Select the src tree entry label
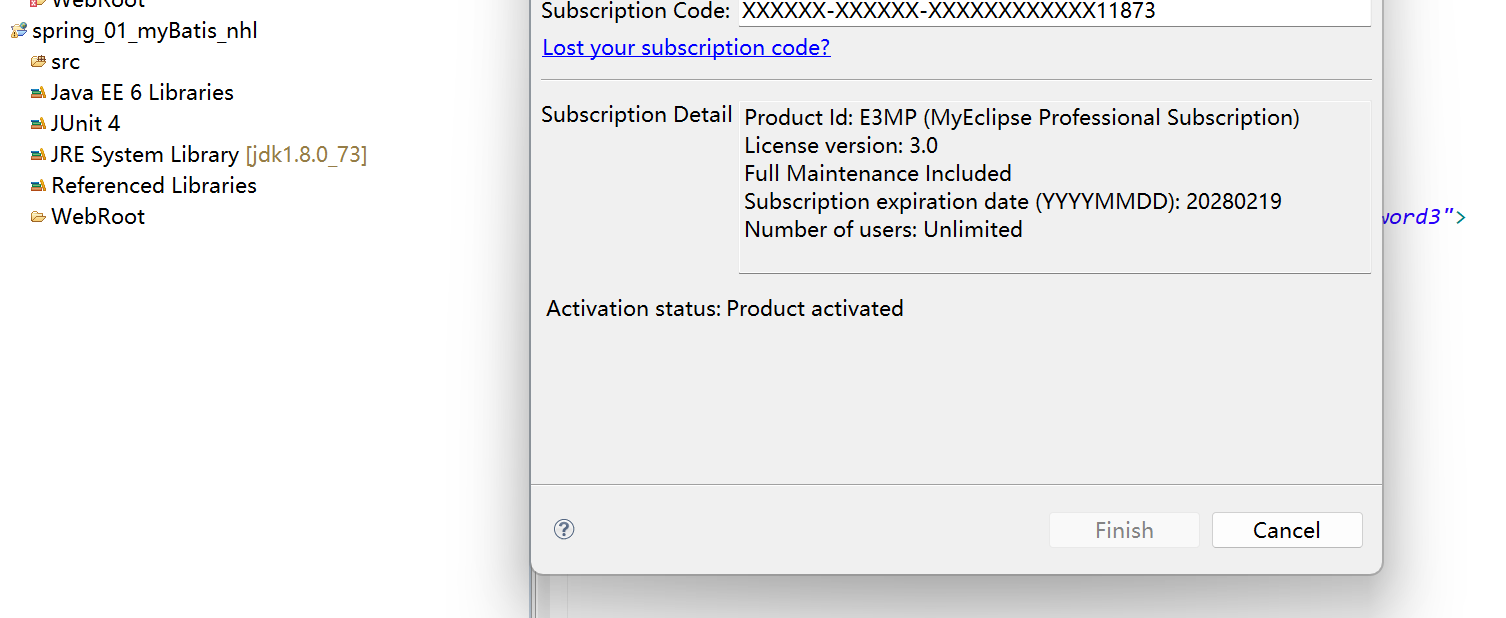The width and height of the screenshot is (1506, 618). [x=66, y=62]
